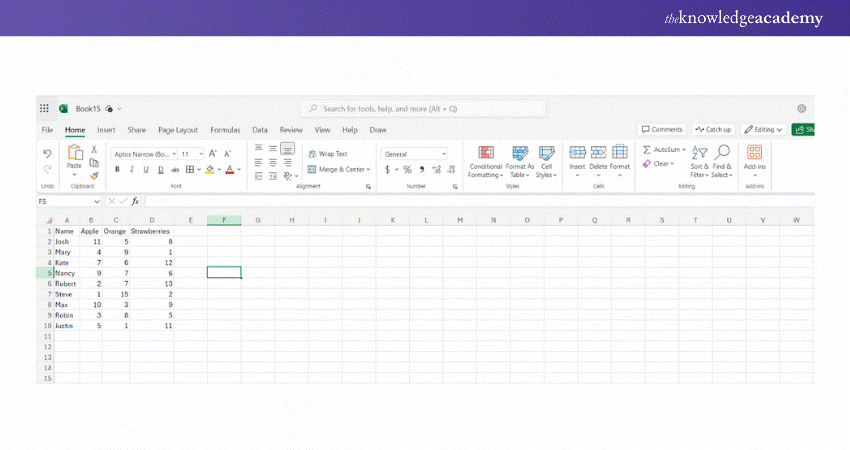The image size is (850, 450).
Task: Click the red font color button
Action: click(229, 170)
